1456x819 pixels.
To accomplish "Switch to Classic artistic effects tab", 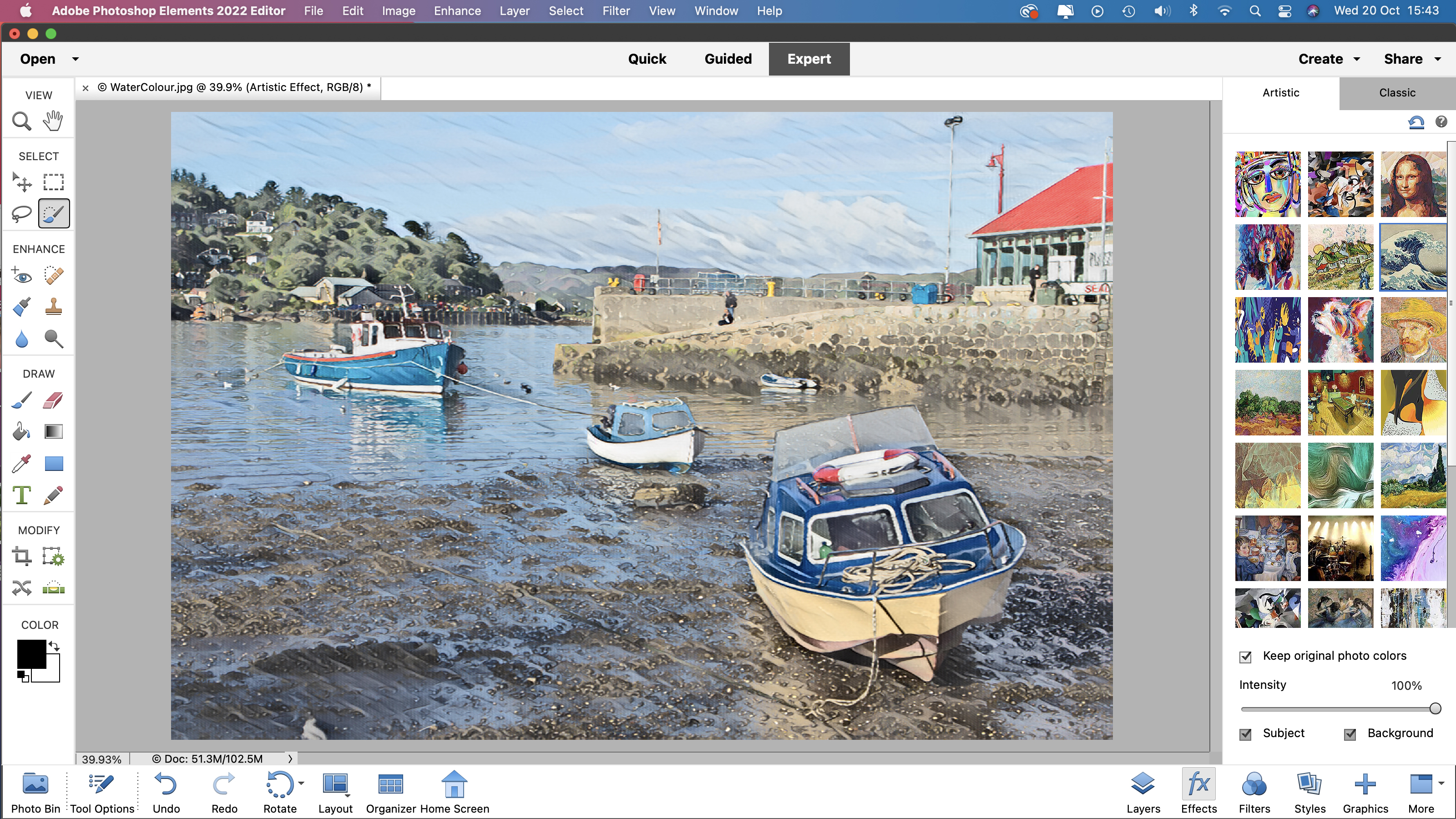I will point(1396,91).
